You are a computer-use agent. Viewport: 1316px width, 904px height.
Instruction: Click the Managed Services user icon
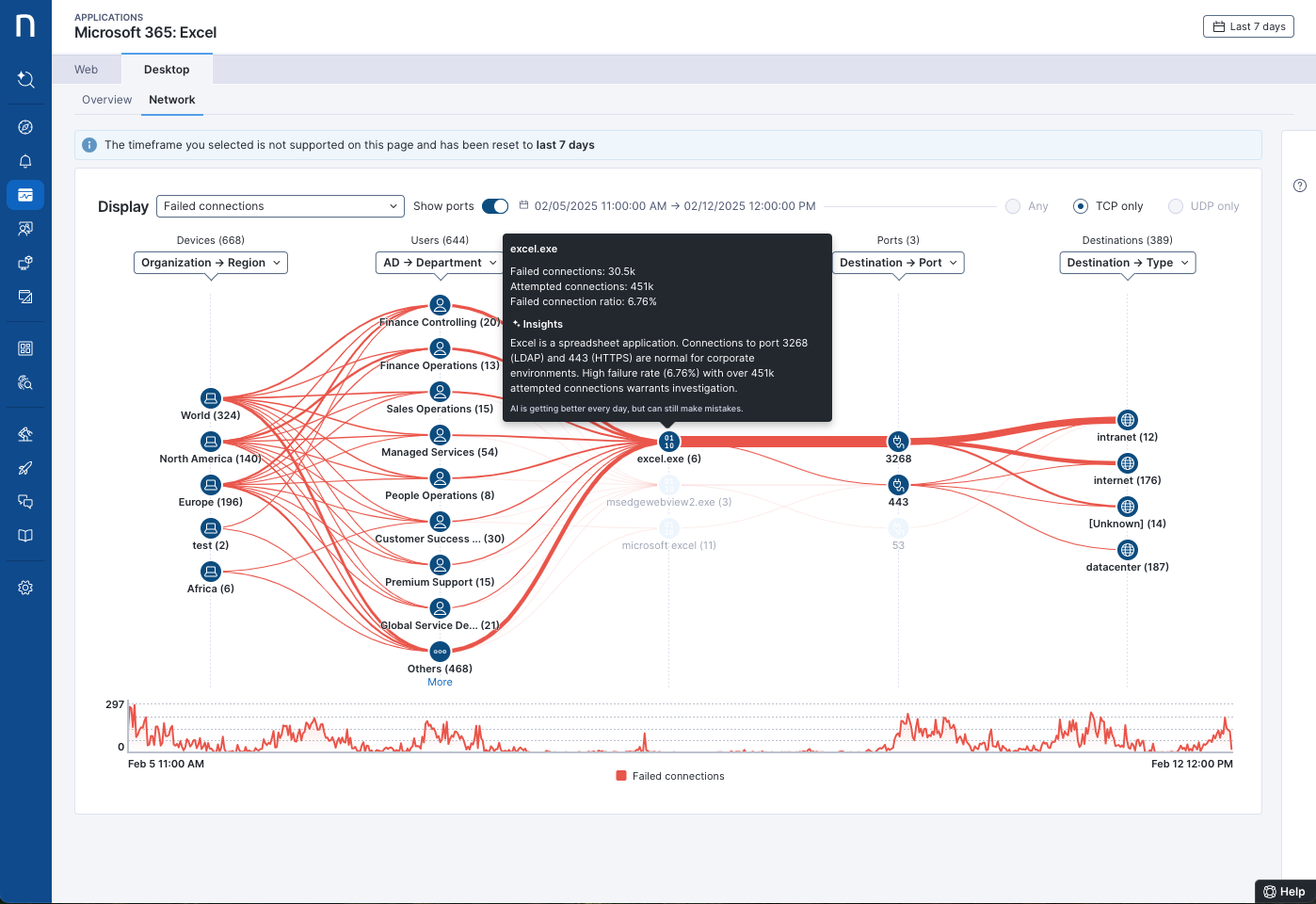point(440,435)
